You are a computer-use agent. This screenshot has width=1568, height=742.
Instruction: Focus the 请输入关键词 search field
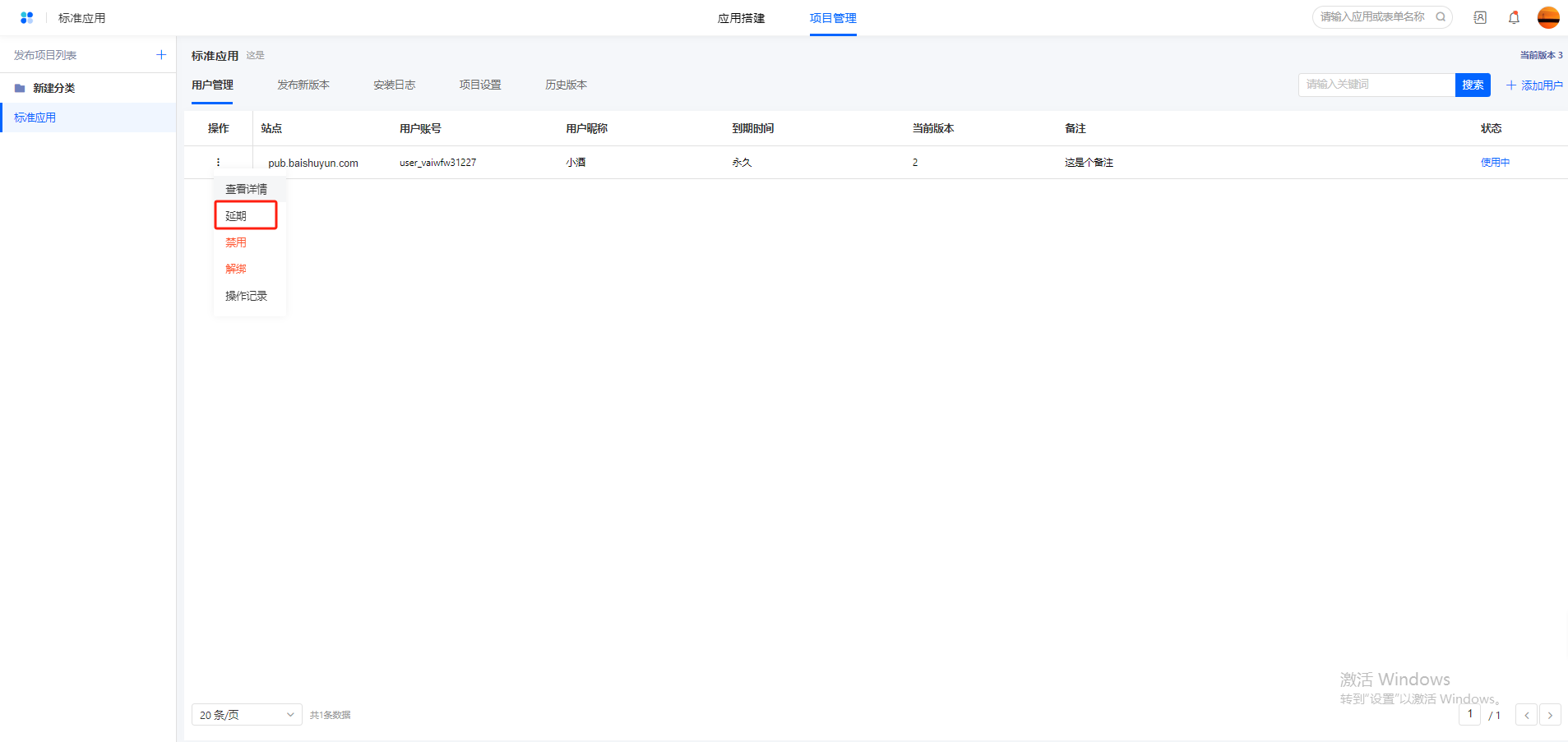click(1376, 85)
